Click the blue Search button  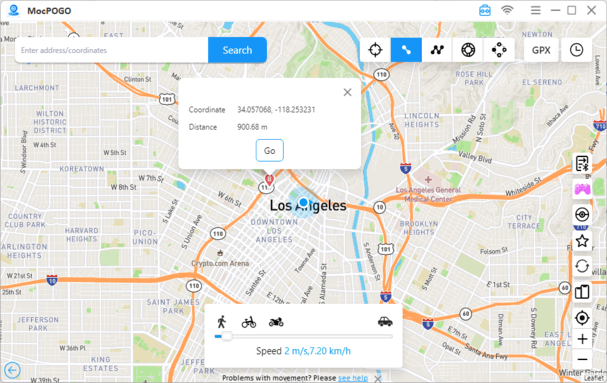pos(237,50)
